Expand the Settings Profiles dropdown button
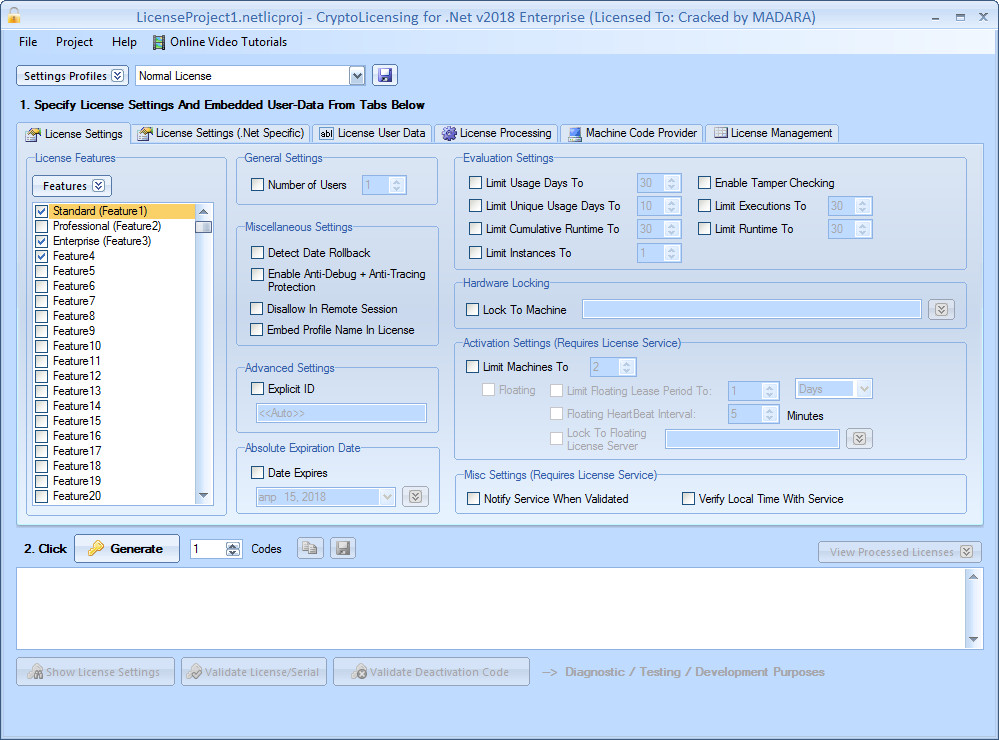This screenshot has width=999, height=740. pyautogui.click(x=73, y=76)
